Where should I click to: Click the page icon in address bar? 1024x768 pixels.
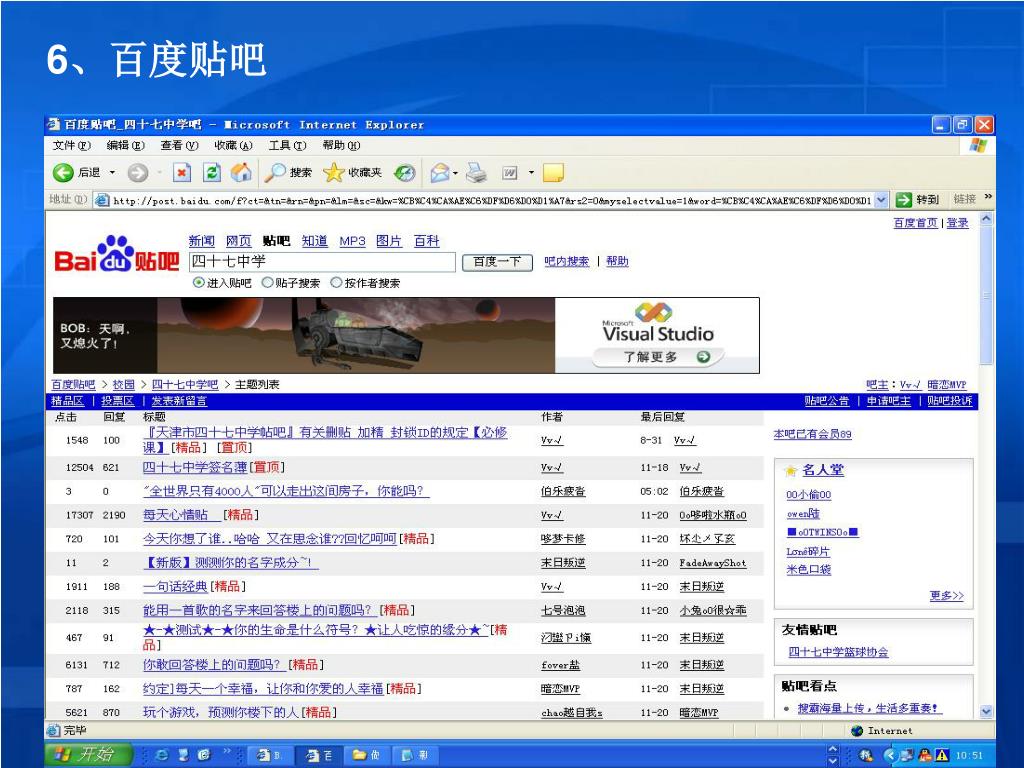[x=102, y=200]
